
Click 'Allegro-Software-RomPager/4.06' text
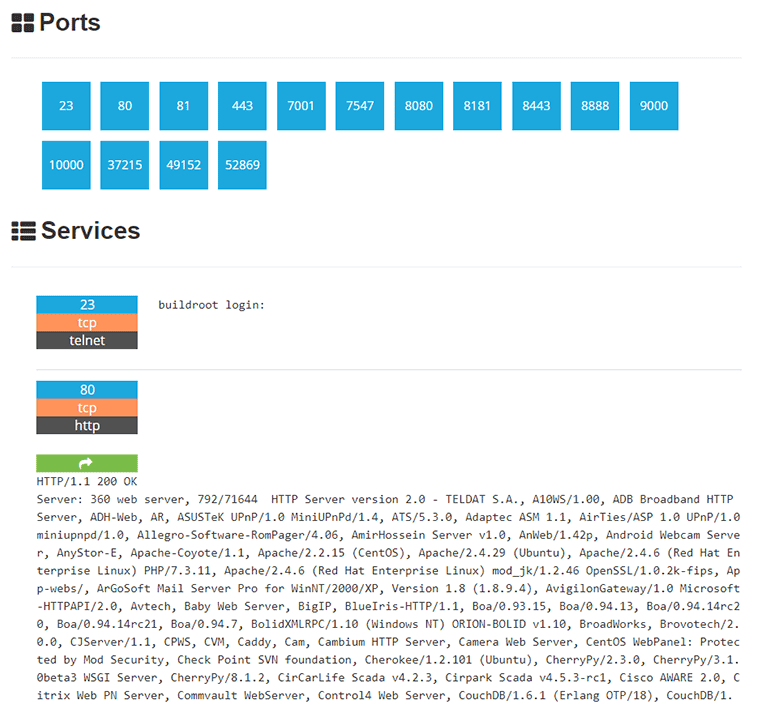(x=238, y=535)
